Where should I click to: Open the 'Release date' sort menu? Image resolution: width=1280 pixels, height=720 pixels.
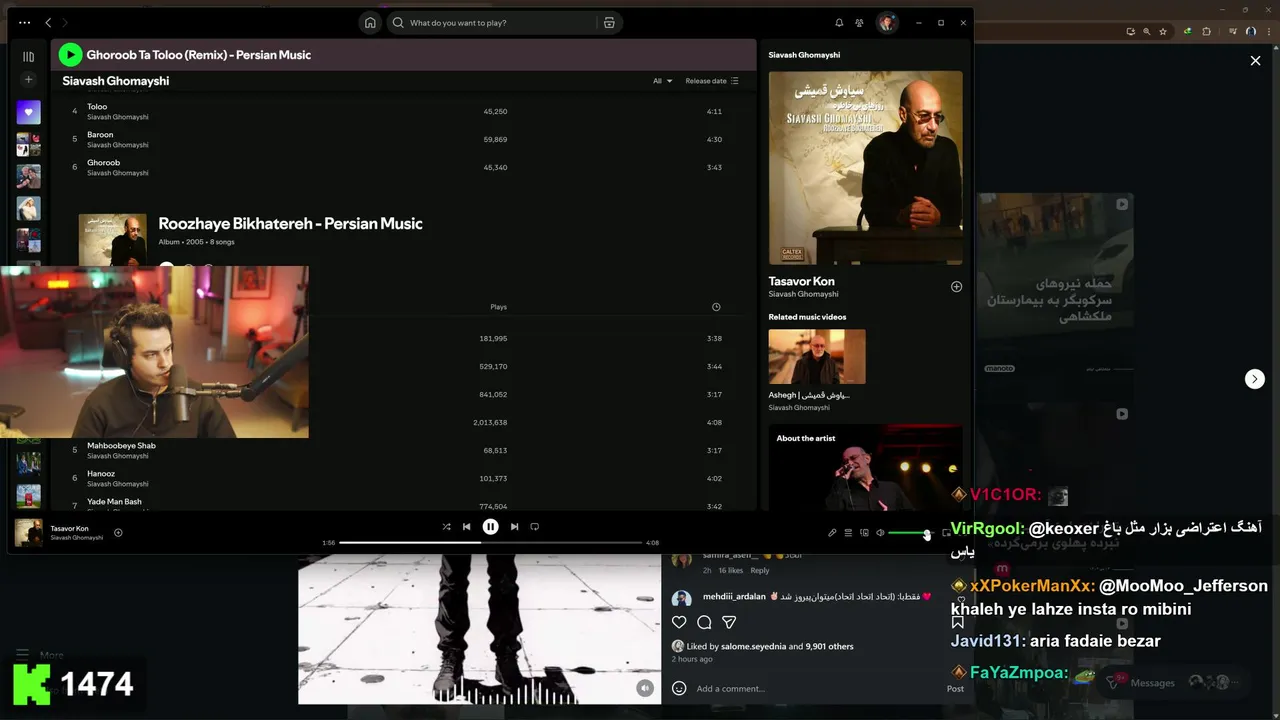[x=712, y=81]
